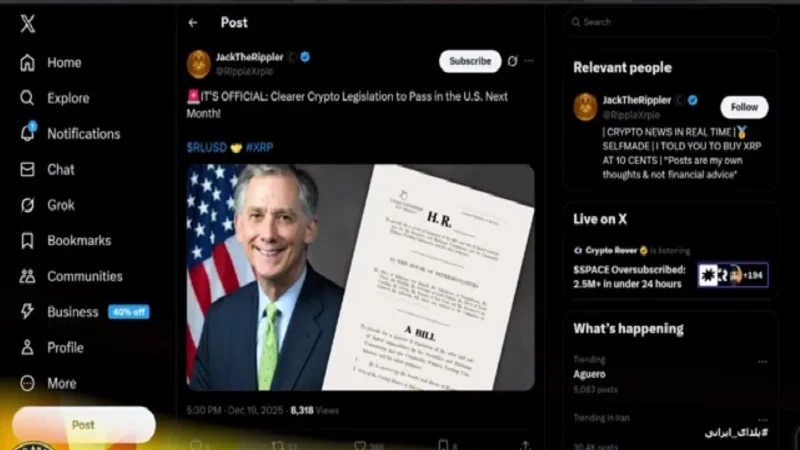Open Grok in the sidebar
Image resolution: width=800 pixels, height=450 pixels.
tap(61, 205)
